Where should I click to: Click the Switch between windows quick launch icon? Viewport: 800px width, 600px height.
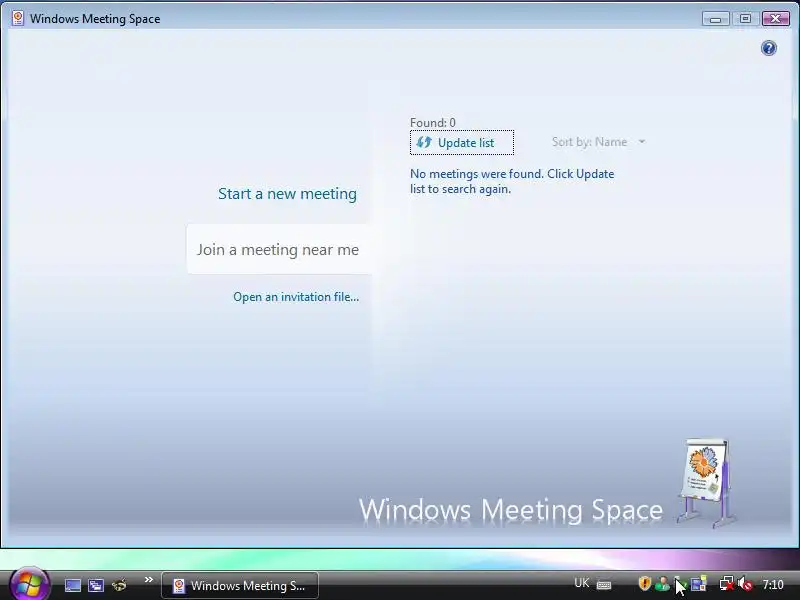point(96,585)
